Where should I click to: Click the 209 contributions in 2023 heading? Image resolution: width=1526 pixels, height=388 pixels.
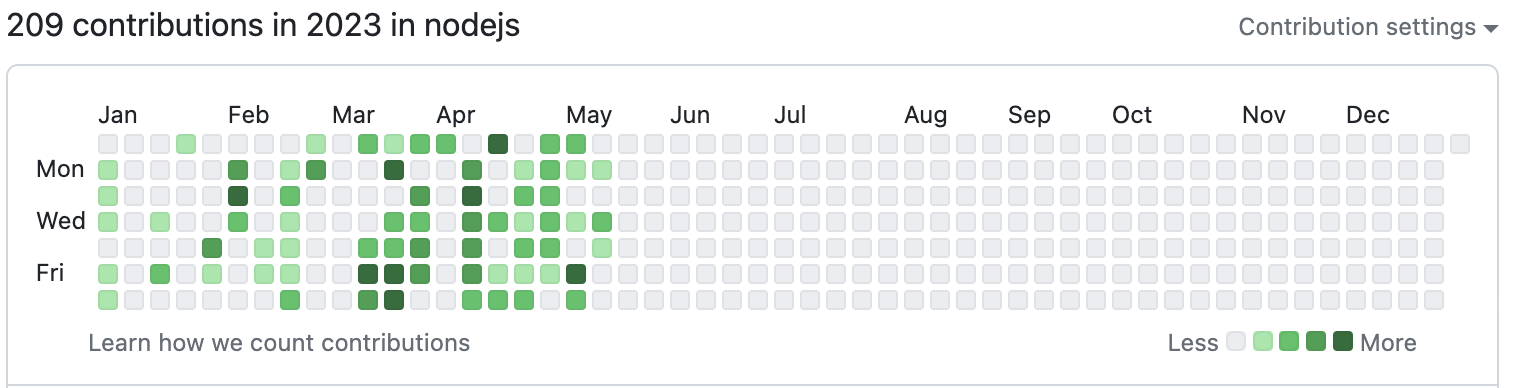[x=263, y=26]
